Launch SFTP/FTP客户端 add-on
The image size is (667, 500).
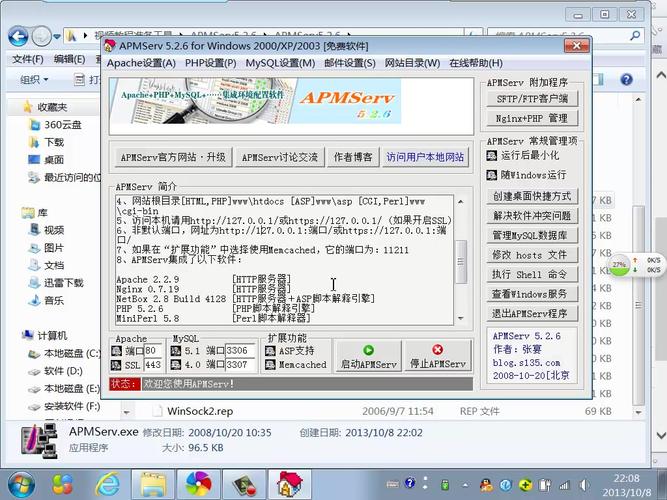532,99
